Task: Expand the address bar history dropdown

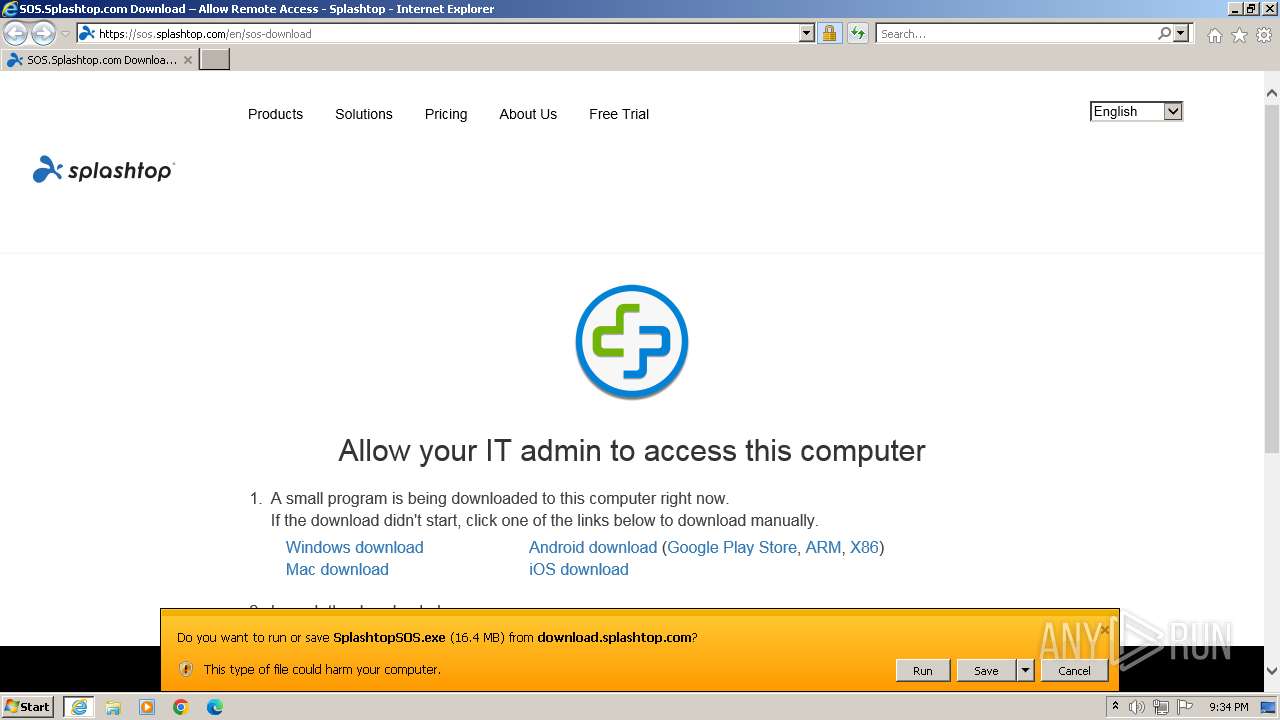Action: [807, 33]
